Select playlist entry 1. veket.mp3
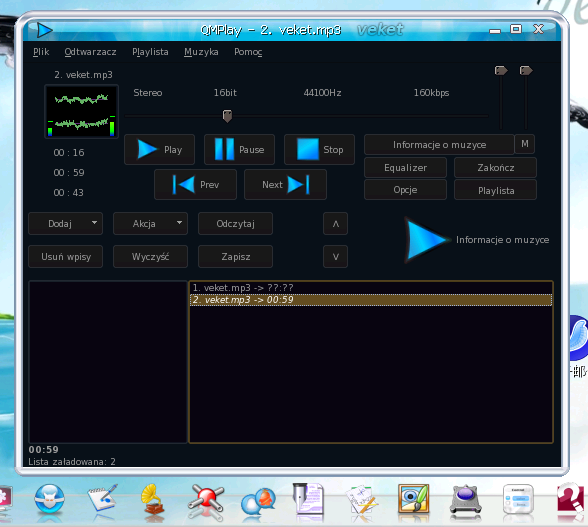 370,288
